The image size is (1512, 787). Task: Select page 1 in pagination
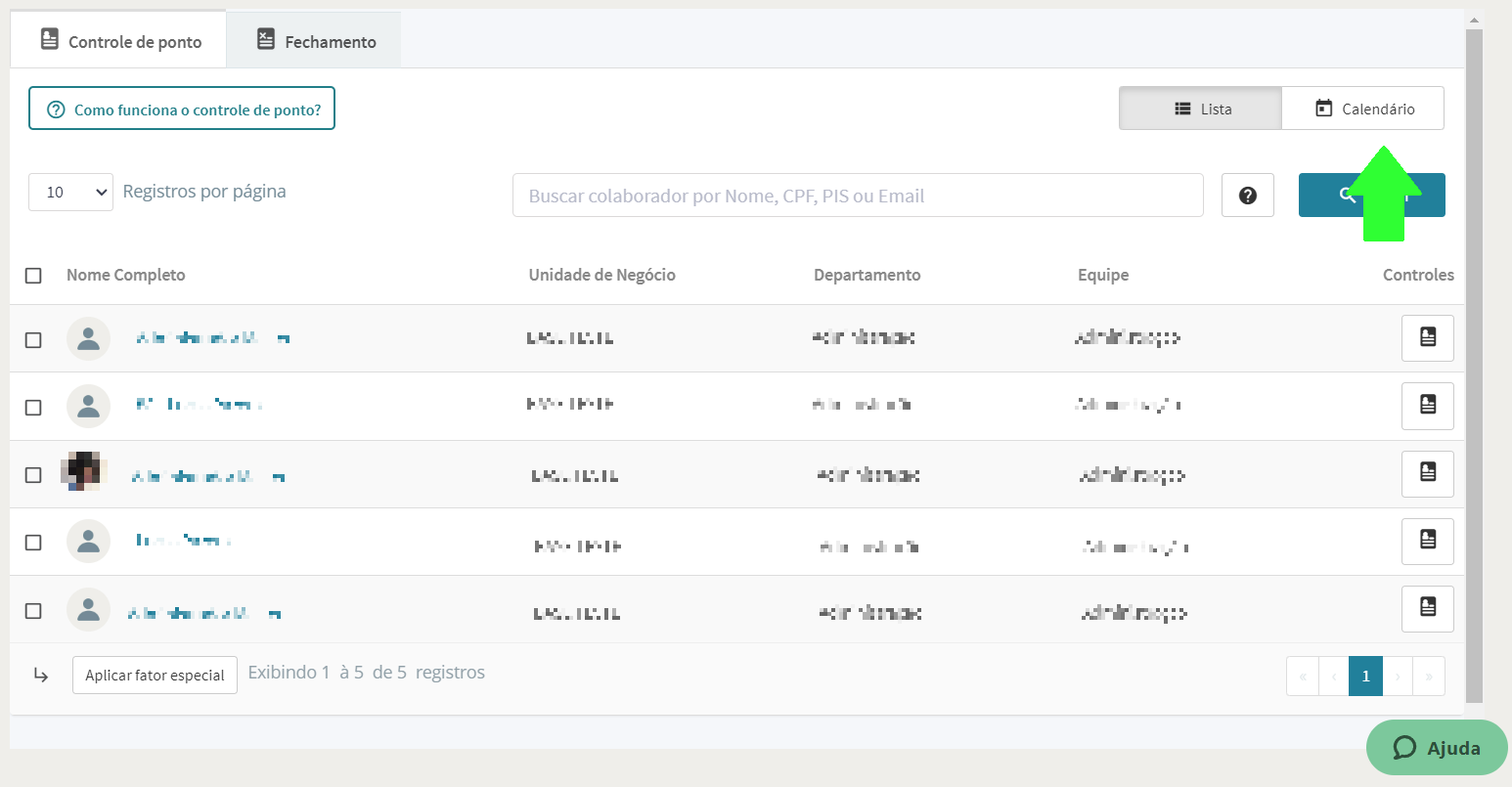click(1365, 676)
